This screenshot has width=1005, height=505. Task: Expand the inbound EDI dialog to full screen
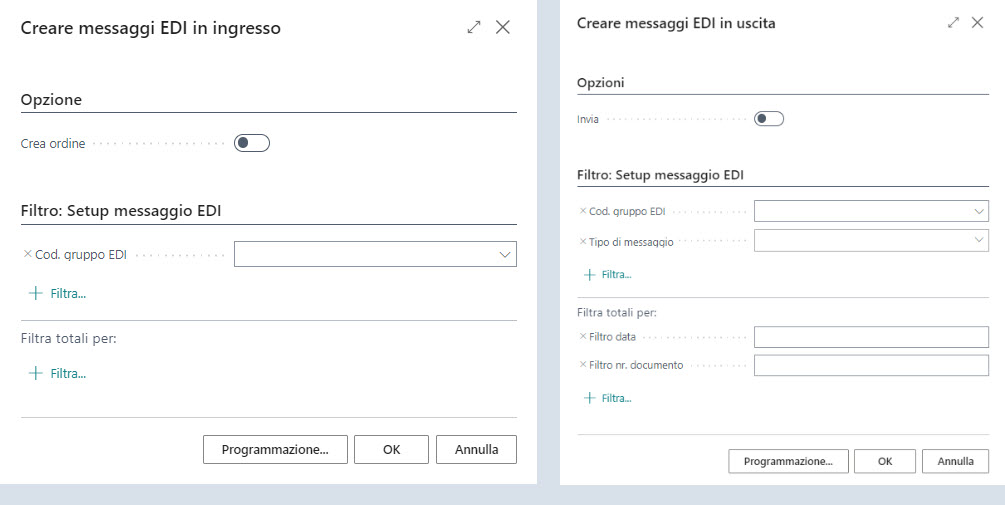pyautogui.click(x=474, y=28)
